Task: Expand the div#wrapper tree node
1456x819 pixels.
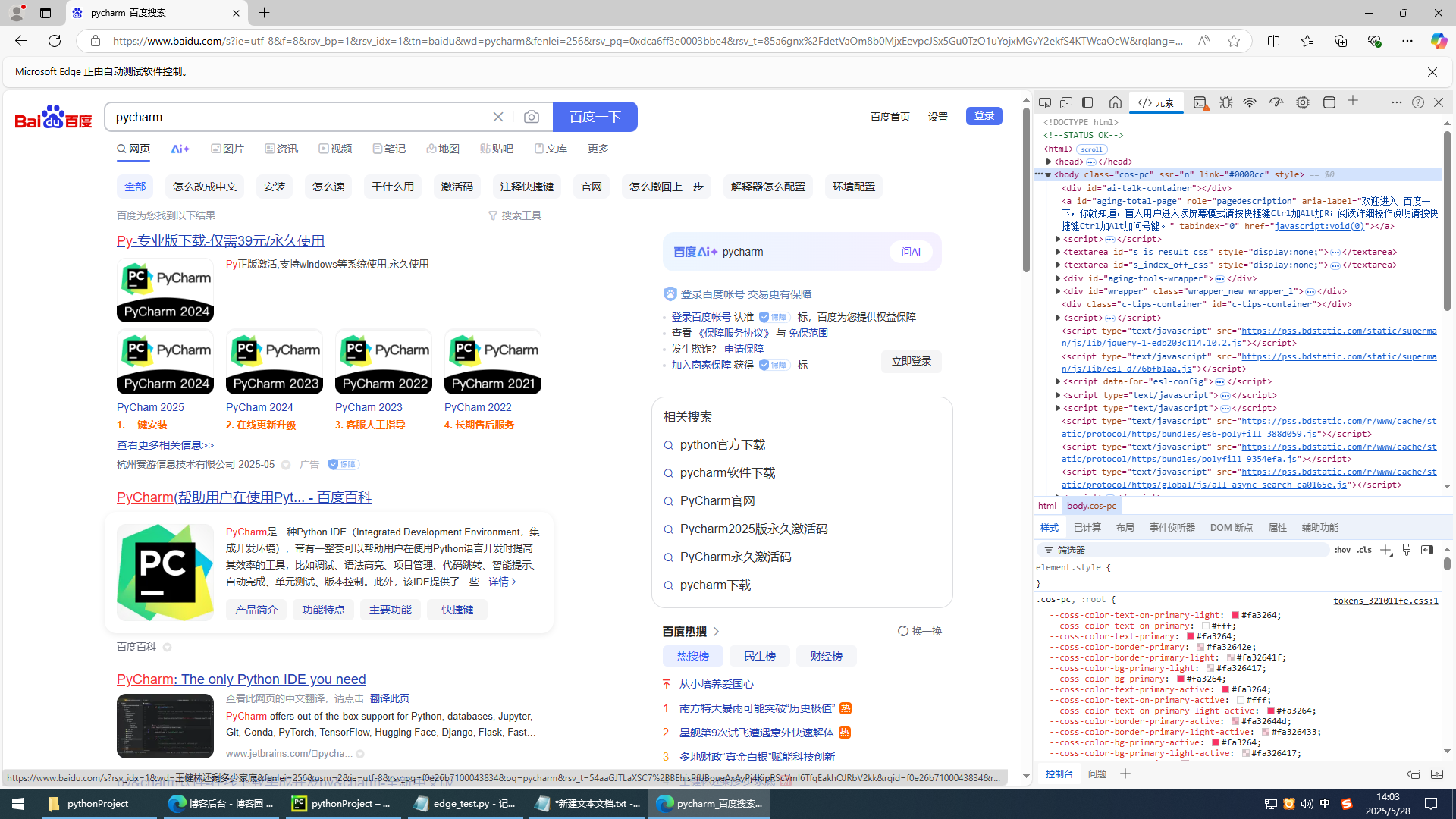Action: [1058, 291]
